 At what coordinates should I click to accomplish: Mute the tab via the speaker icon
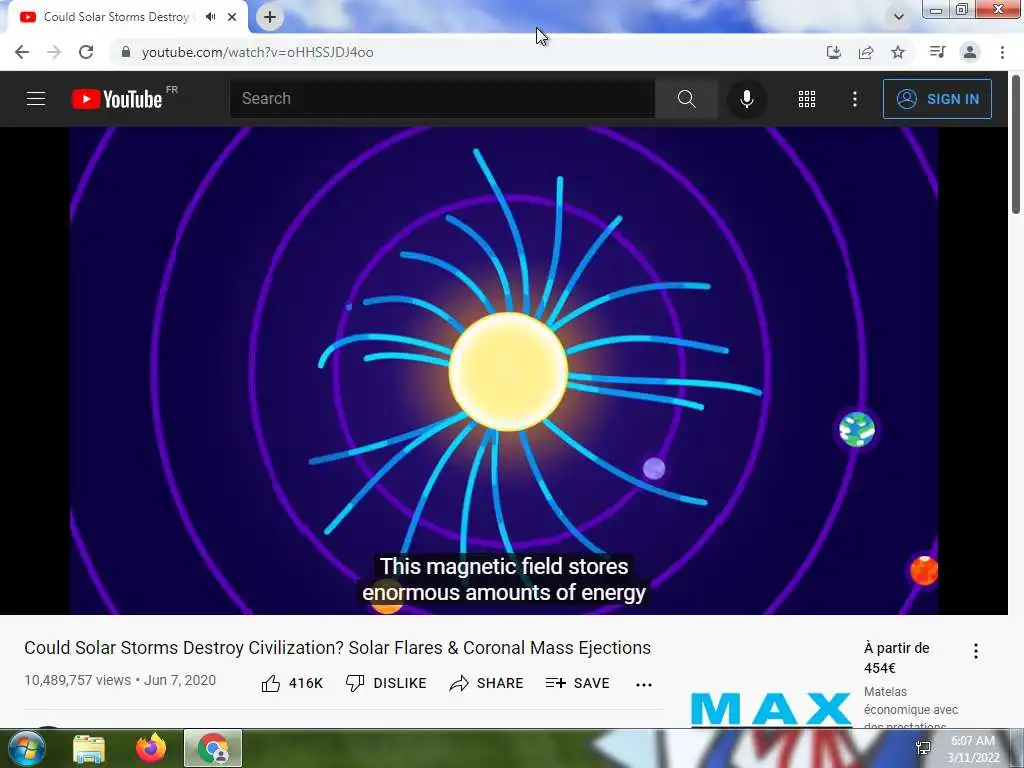[210, 17]
